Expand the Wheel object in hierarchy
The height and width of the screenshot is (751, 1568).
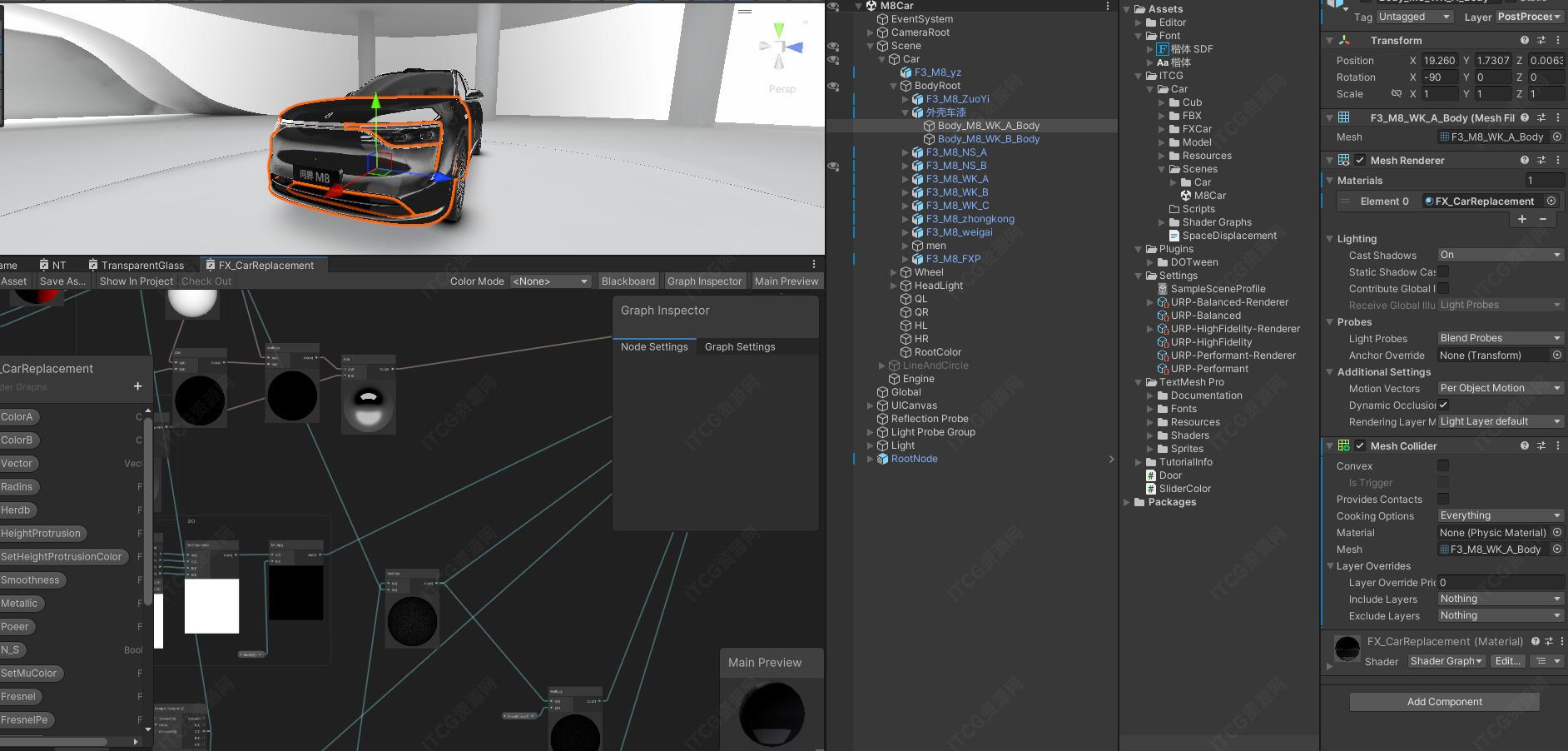894,272
